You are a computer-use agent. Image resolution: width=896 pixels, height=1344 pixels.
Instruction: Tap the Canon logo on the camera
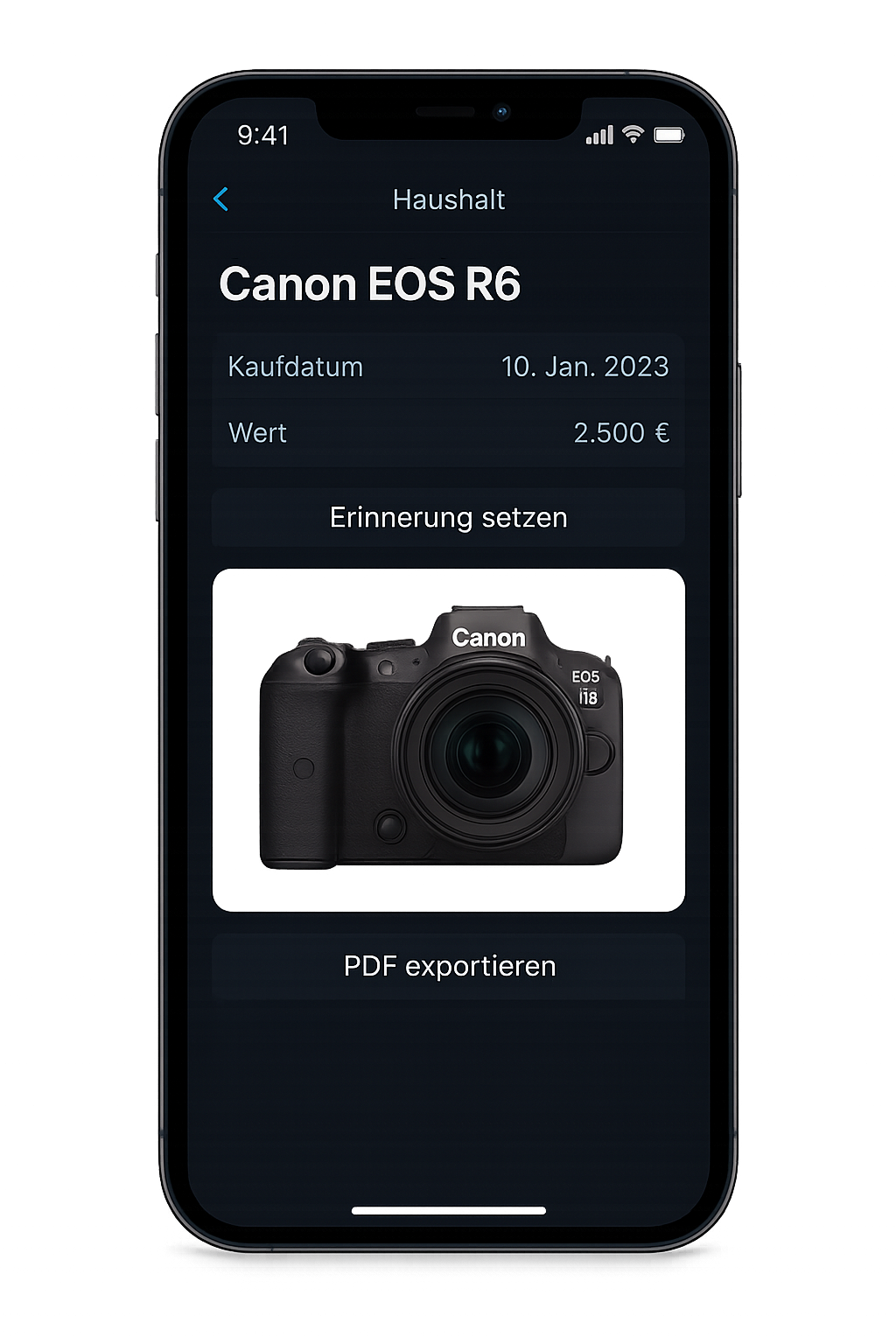pyautogui.click(x=488, y=638)
